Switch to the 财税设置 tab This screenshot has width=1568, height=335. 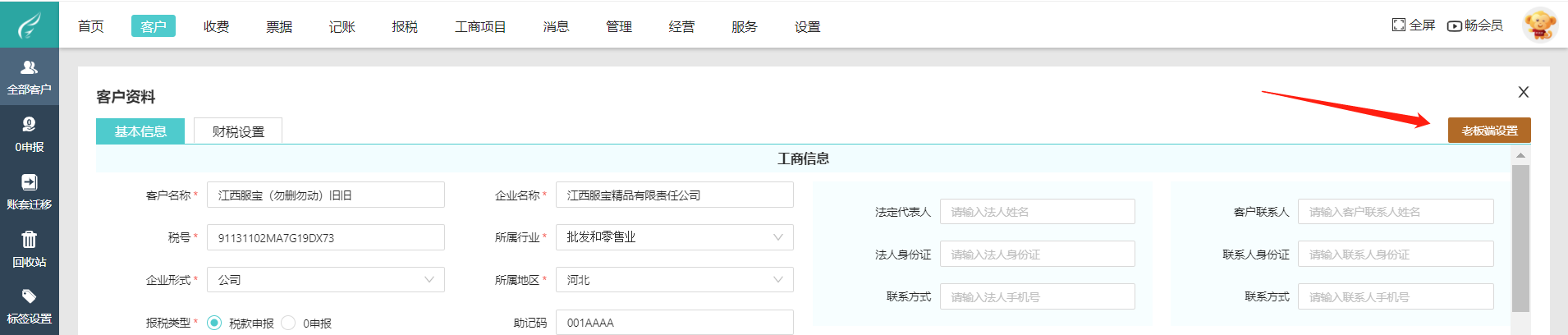coord(238,131)
